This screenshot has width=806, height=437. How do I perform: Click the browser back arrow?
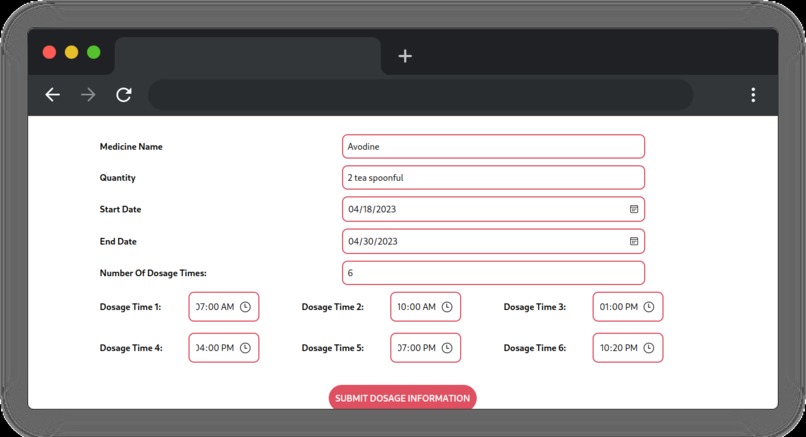(52, 95)
